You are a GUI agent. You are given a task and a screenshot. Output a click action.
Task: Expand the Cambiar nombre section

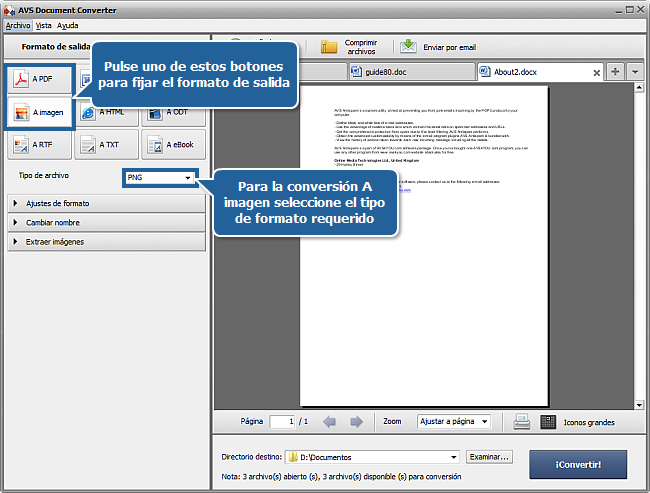[107, 223]
